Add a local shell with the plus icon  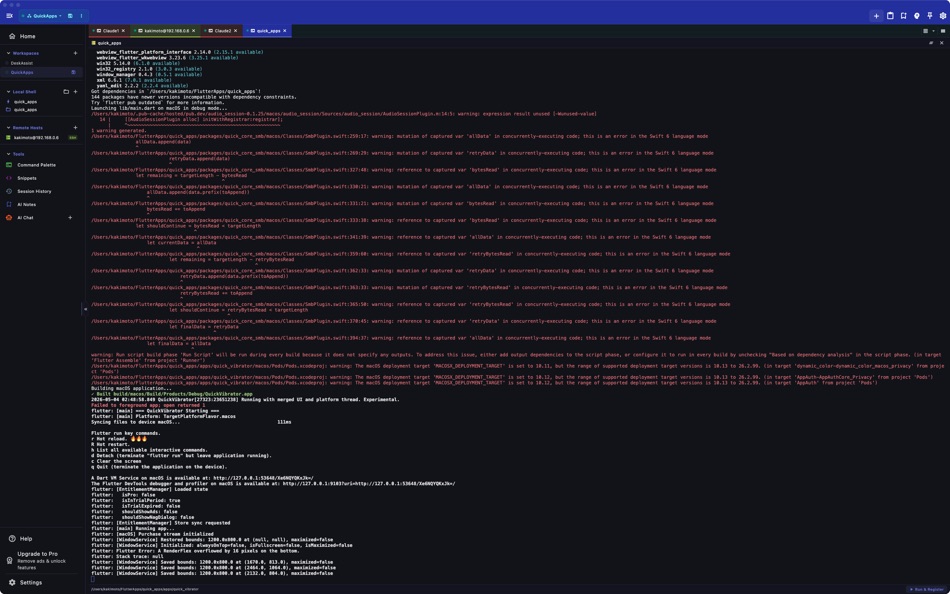pos(75,92)
